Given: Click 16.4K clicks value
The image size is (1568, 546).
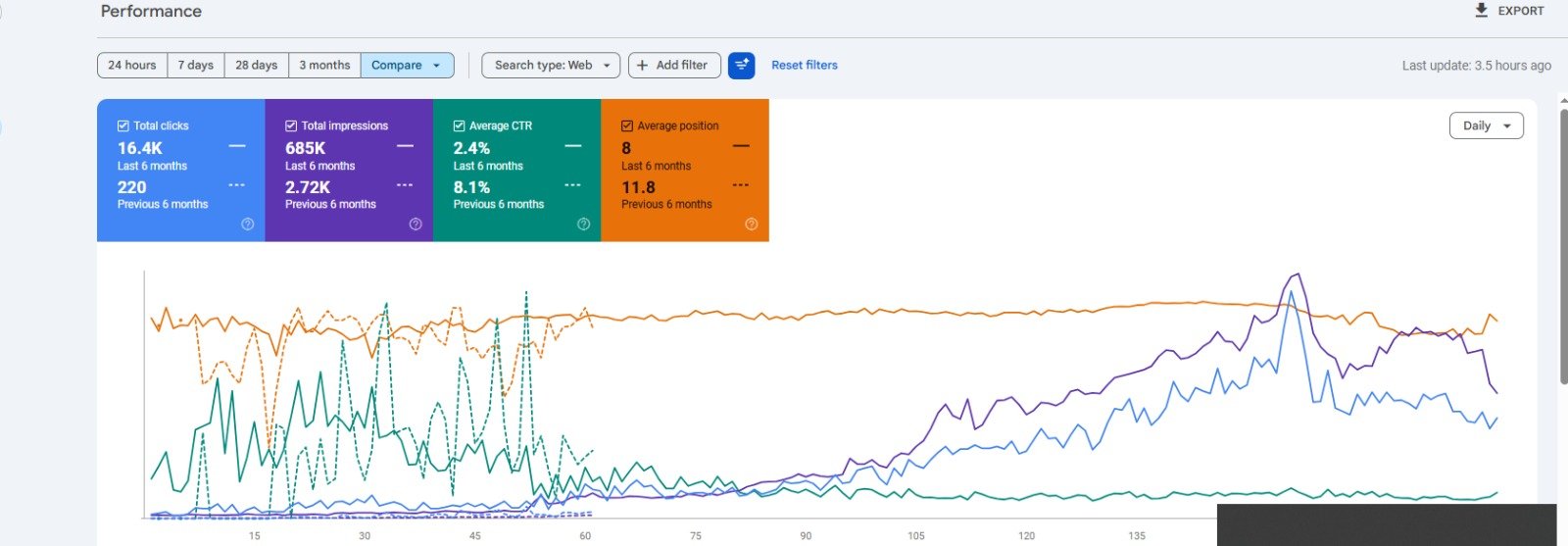Looking at the screenshot, I should click(x=140, y=148).
